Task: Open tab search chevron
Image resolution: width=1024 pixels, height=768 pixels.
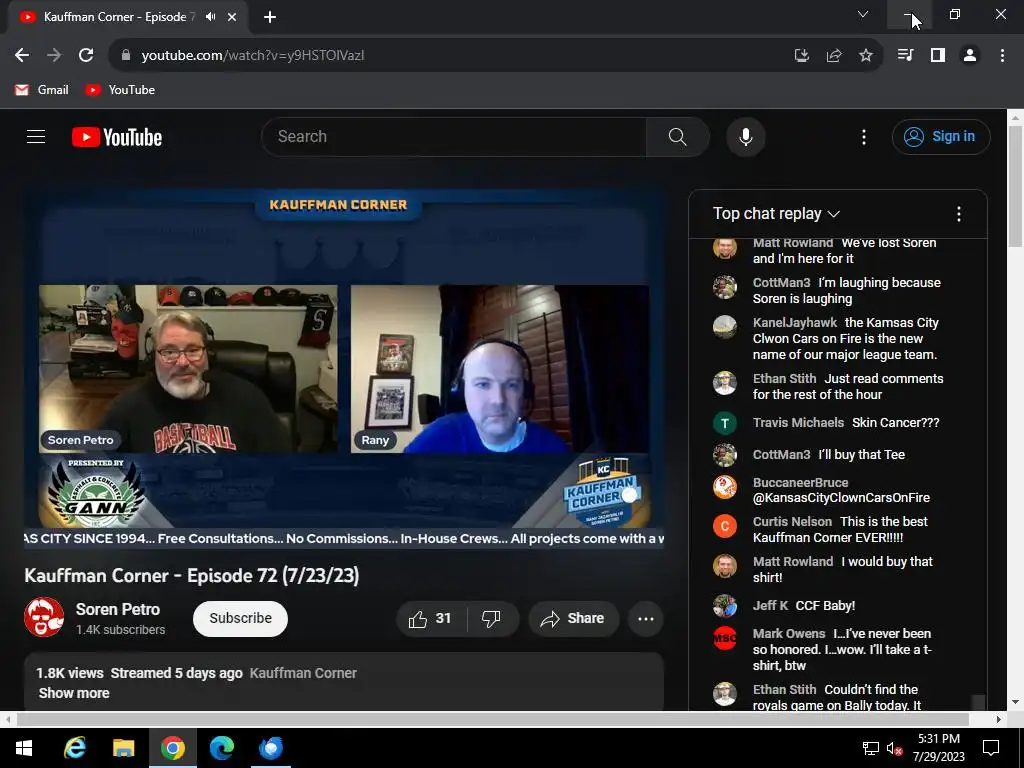Action: click(x=863, y=14)
